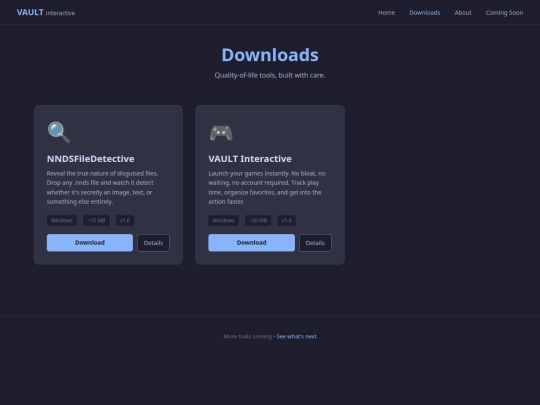Follow the "See what's next" link
Viewport: 540px width, 405px height.
pyautogui.click(x=297, y=336)
